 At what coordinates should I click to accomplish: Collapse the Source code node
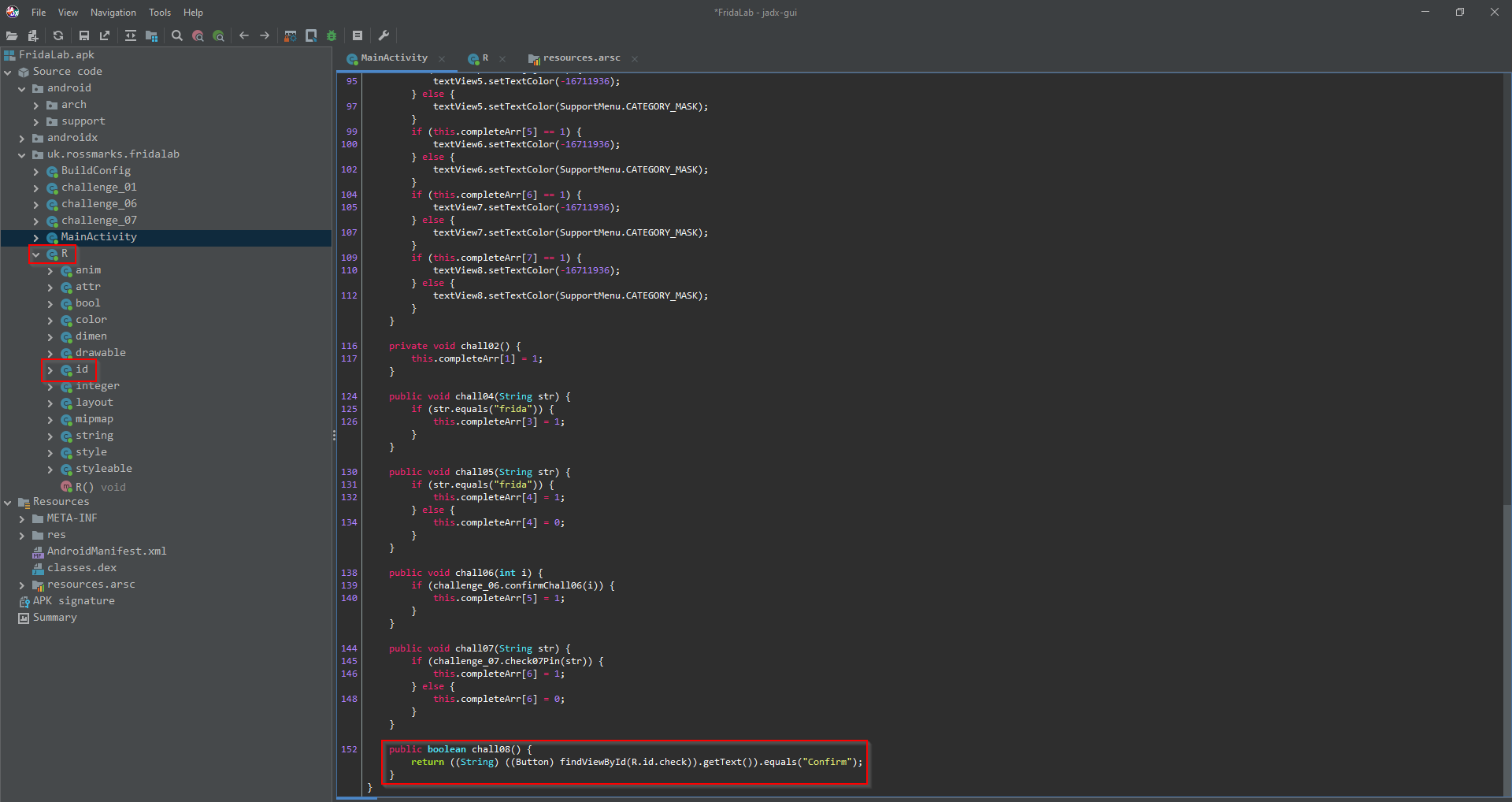8,72
